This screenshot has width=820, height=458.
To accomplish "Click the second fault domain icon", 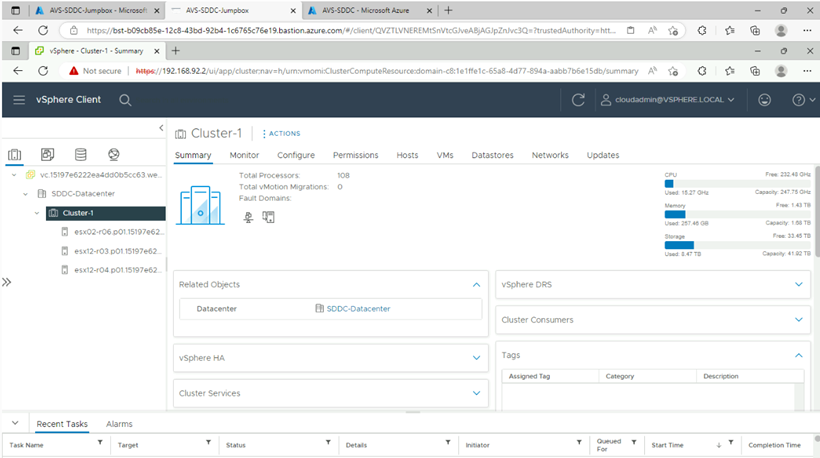I will tap(268, 217).
